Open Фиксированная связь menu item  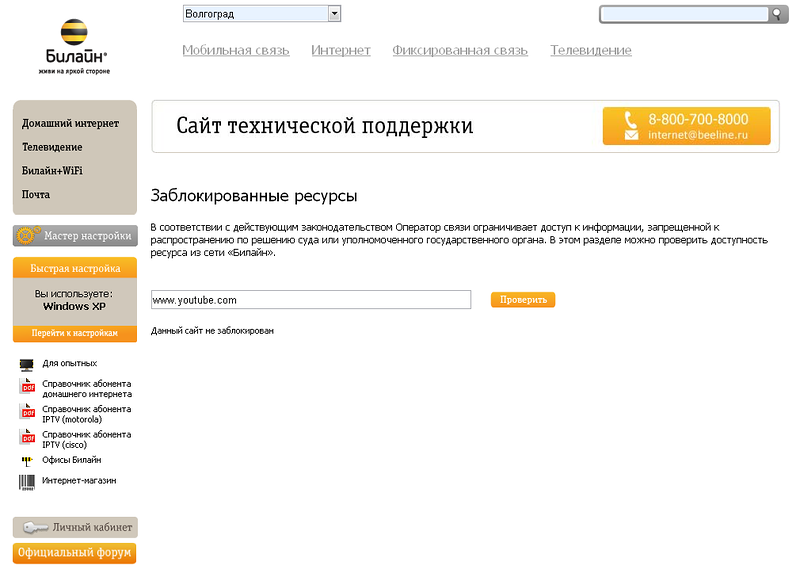460,50
